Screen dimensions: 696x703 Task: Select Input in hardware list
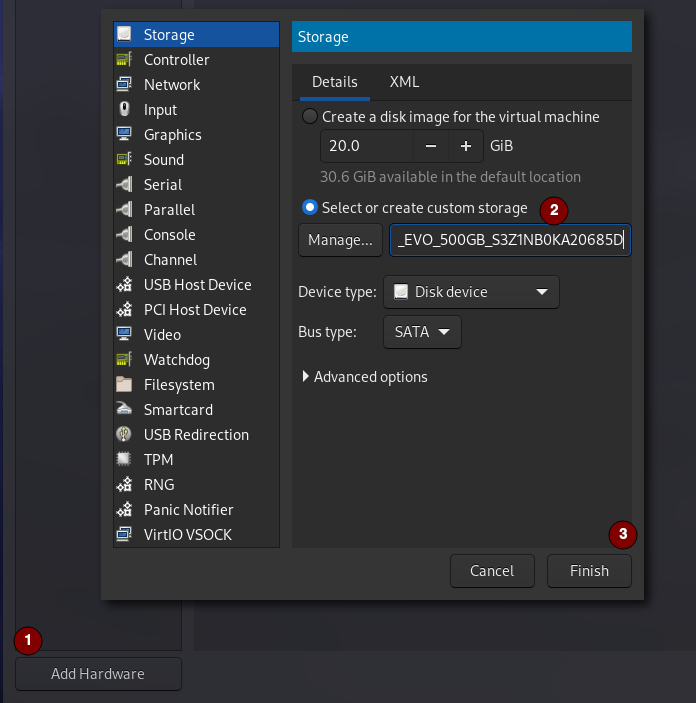[x=196, y=110]
